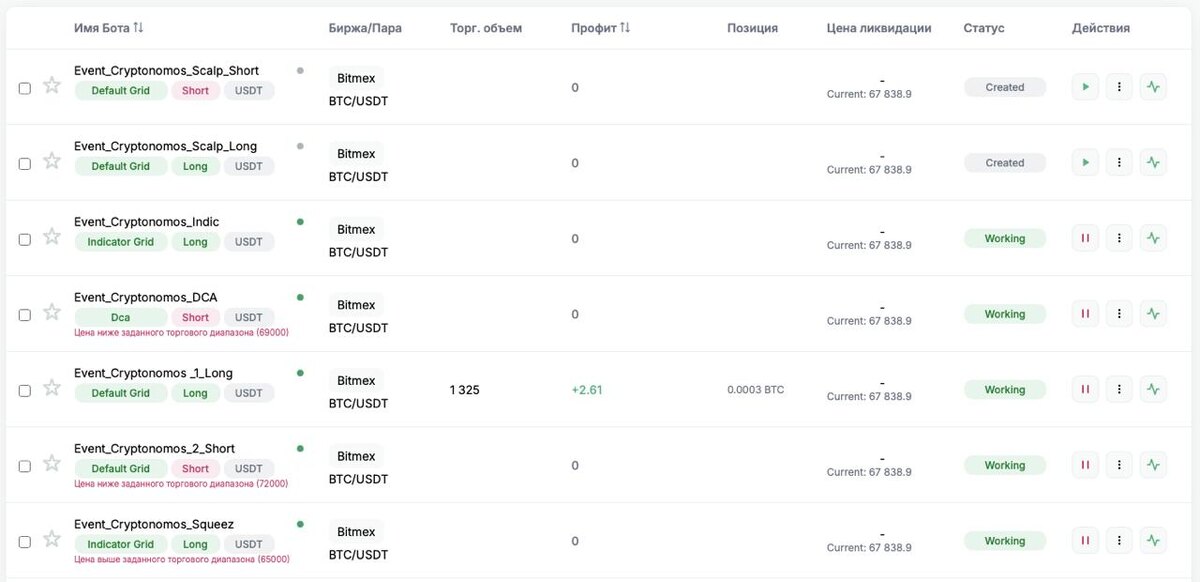Start the Event_Cryptonomos_Scalp_Short bot

[1085, 87]
